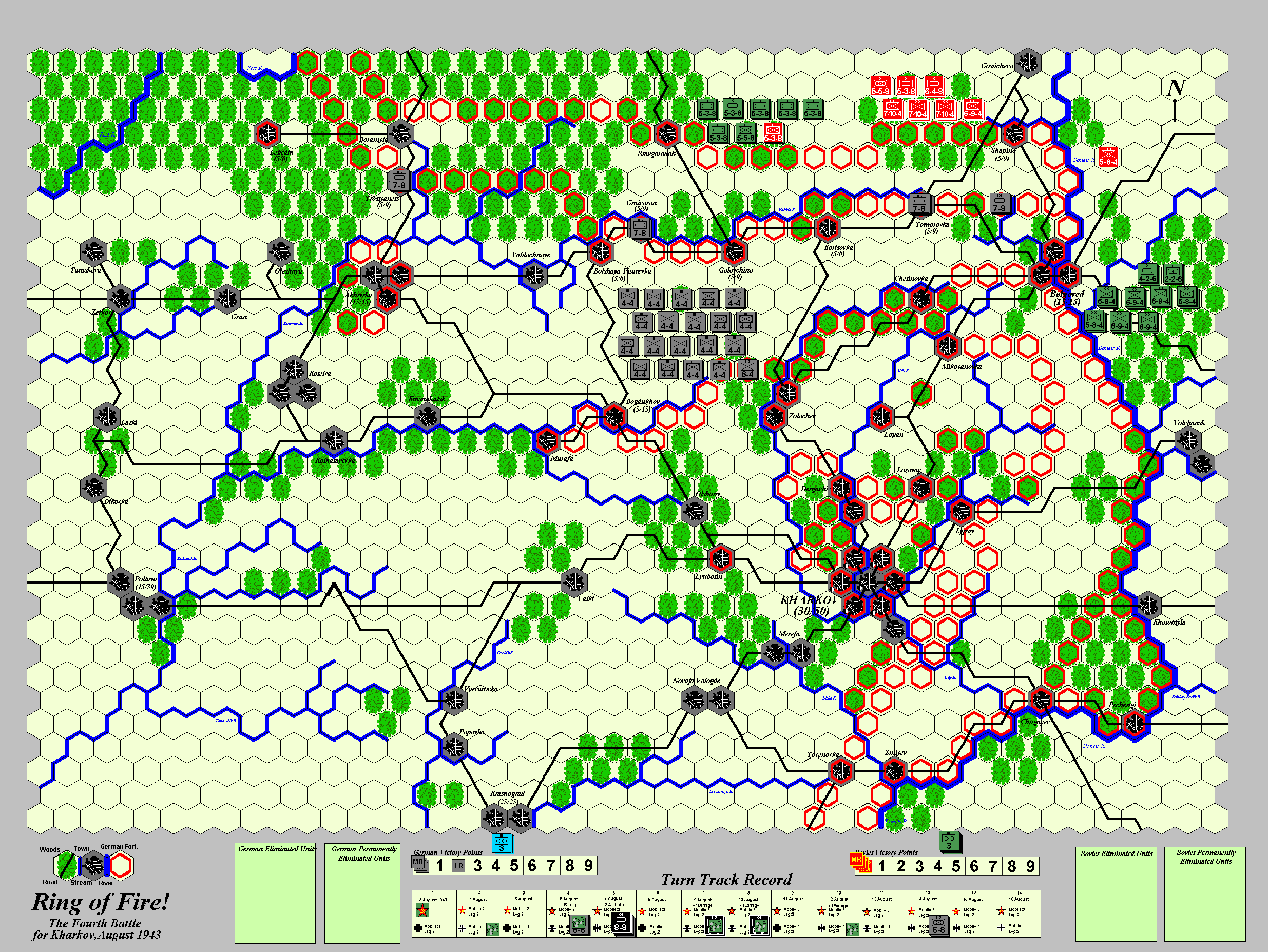Click the Taraskova town hex

(94, 251)
